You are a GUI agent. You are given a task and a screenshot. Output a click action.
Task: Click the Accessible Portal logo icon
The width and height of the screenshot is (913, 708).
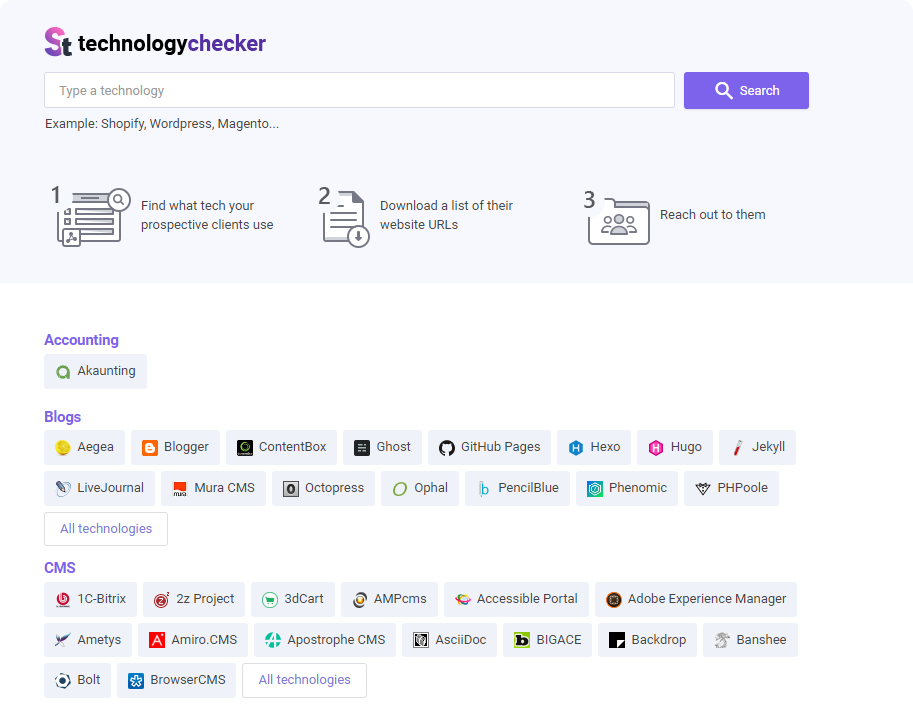point(463,600)
